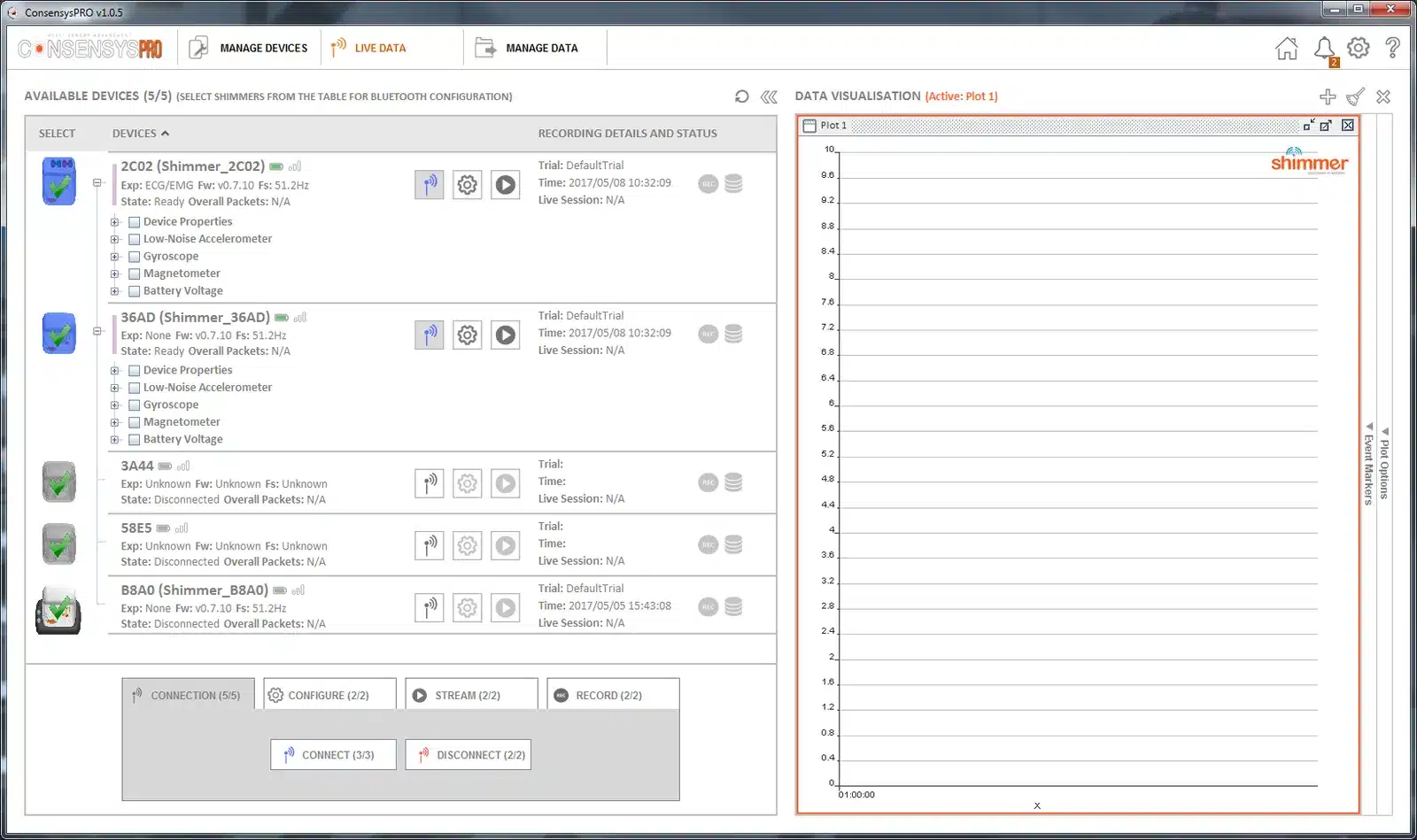Check Low-Noise Accelerometer under Shimmer_2C02
1417x840 pixels.
click(x=135, y=239)
